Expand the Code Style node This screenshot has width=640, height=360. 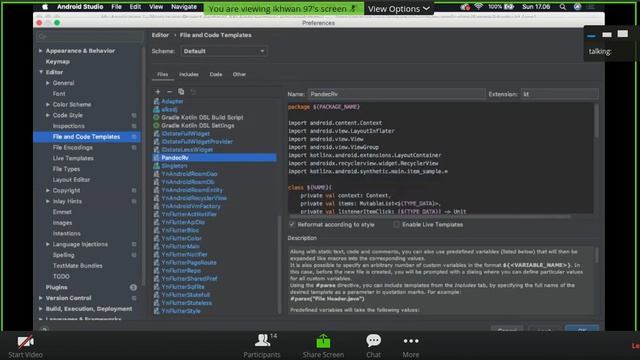pos(48,115)
